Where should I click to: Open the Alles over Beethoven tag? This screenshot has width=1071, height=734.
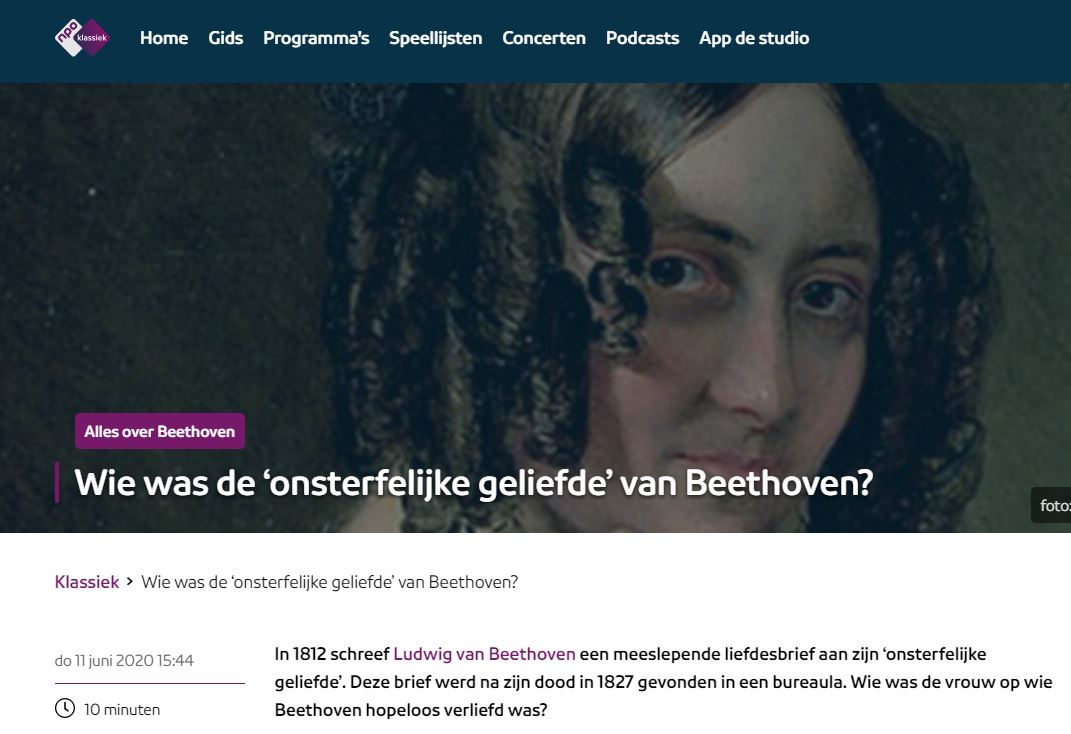tap(160, 431)
